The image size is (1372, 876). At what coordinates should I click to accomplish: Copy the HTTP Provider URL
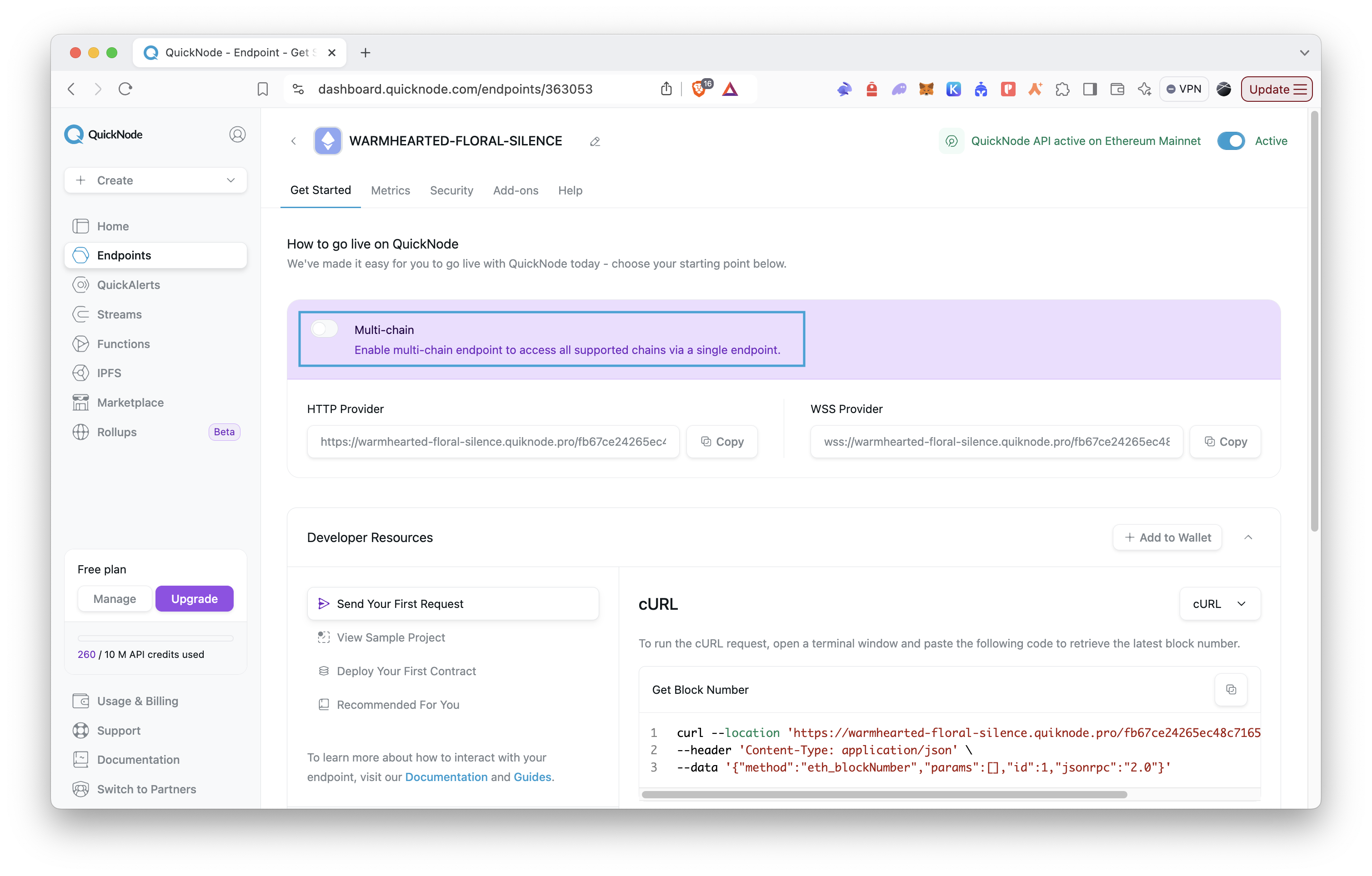click(722, 442)
